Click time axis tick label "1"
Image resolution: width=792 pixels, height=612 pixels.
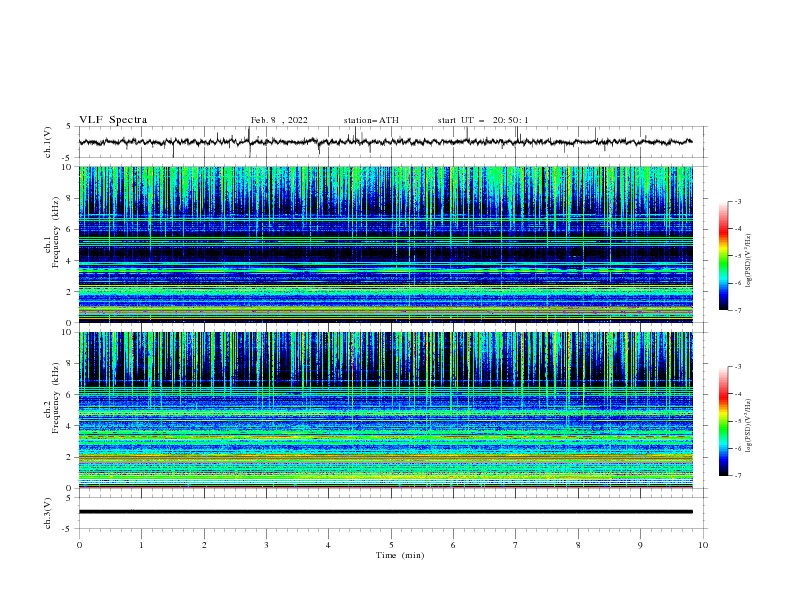tap(141, 545)
